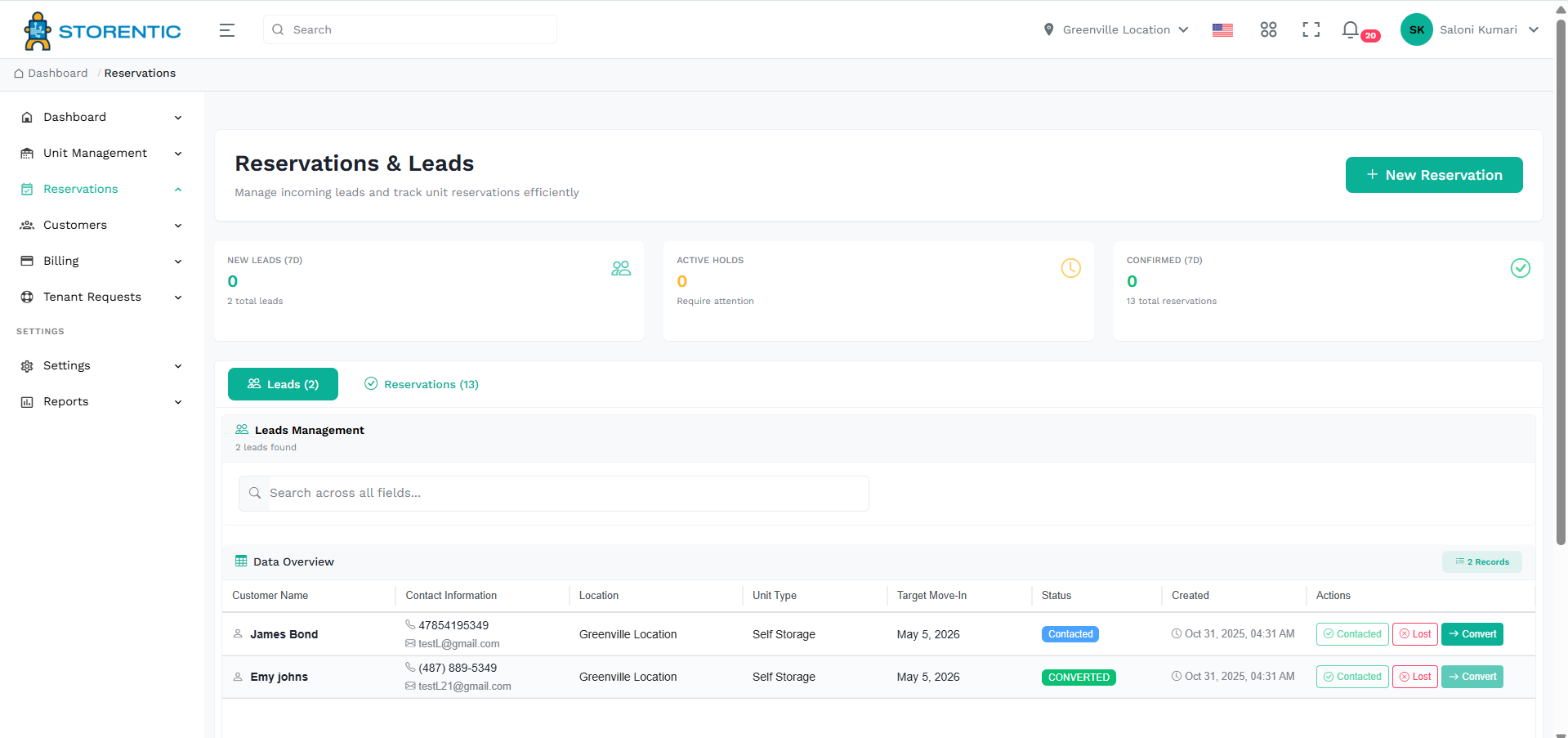Open the notifications bell icon
Viewport: 1568px width, 738px height.
pyautogui.click(x=1350, y=29)
